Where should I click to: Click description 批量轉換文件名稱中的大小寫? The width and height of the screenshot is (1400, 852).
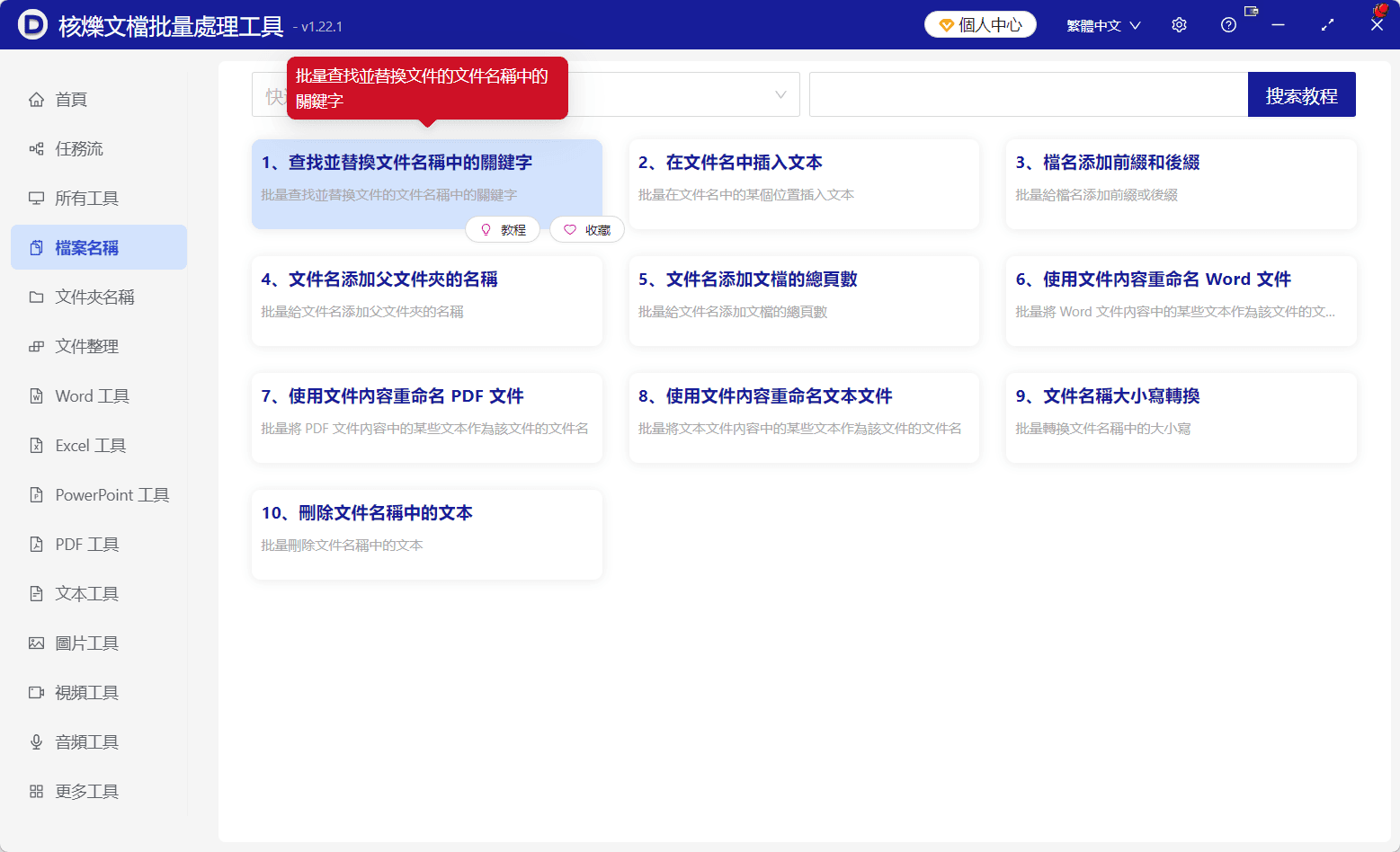click(1103, 429)
